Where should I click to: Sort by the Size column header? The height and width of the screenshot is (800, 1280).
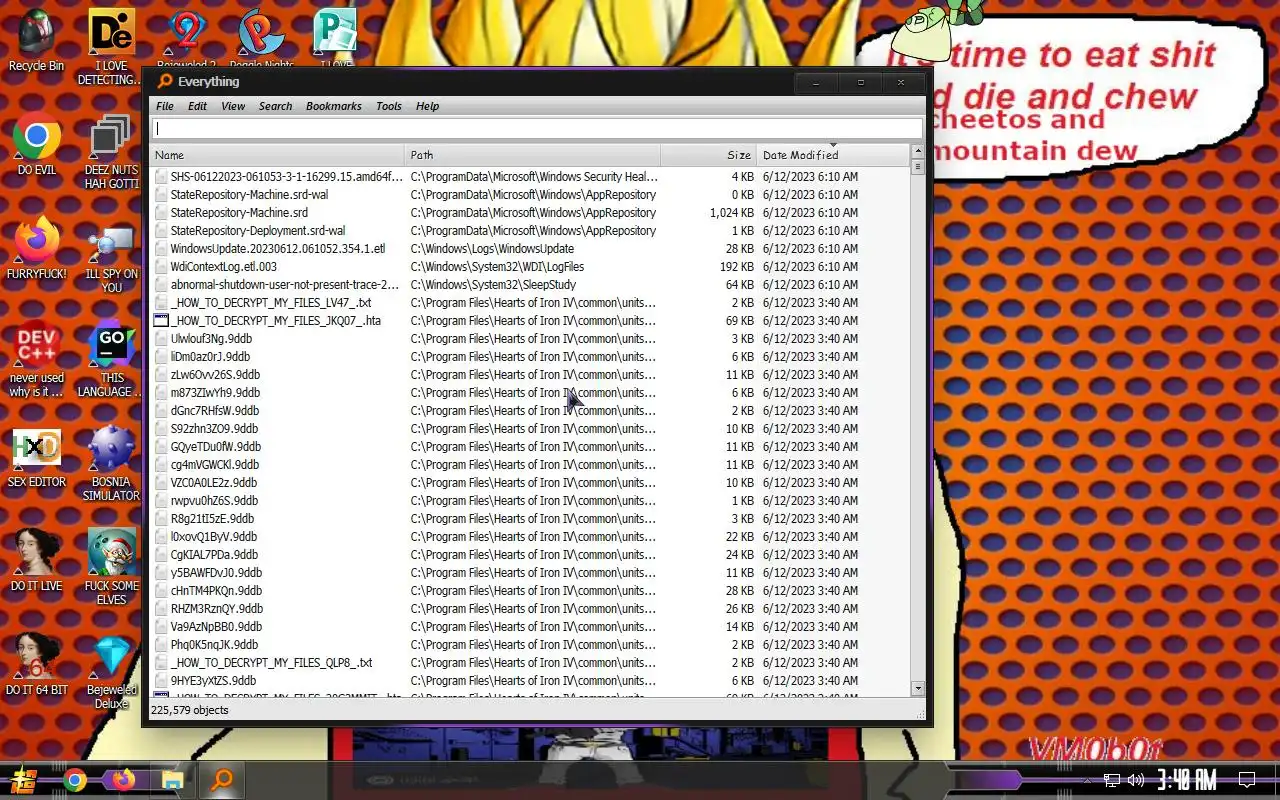coord(708,155)
